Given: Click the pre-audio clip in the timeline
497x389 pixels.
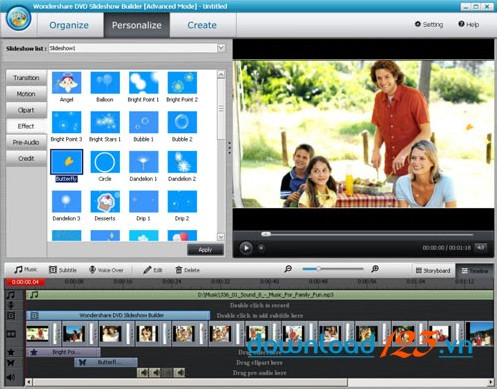Looking at the screenshot, I should tap(161, 372).
